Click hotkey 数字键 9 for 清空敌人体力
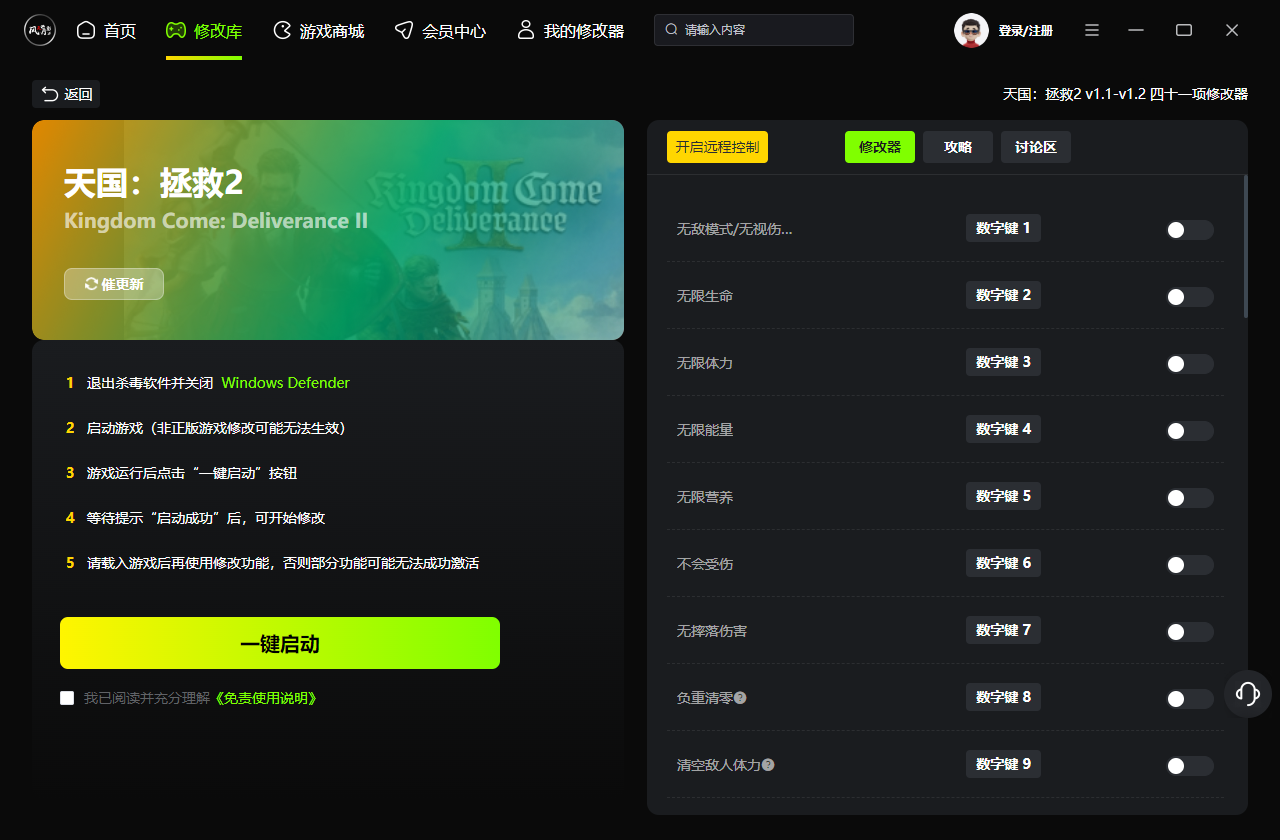Viewport: 1280px width, 840px height. [x=1003, y=764]
